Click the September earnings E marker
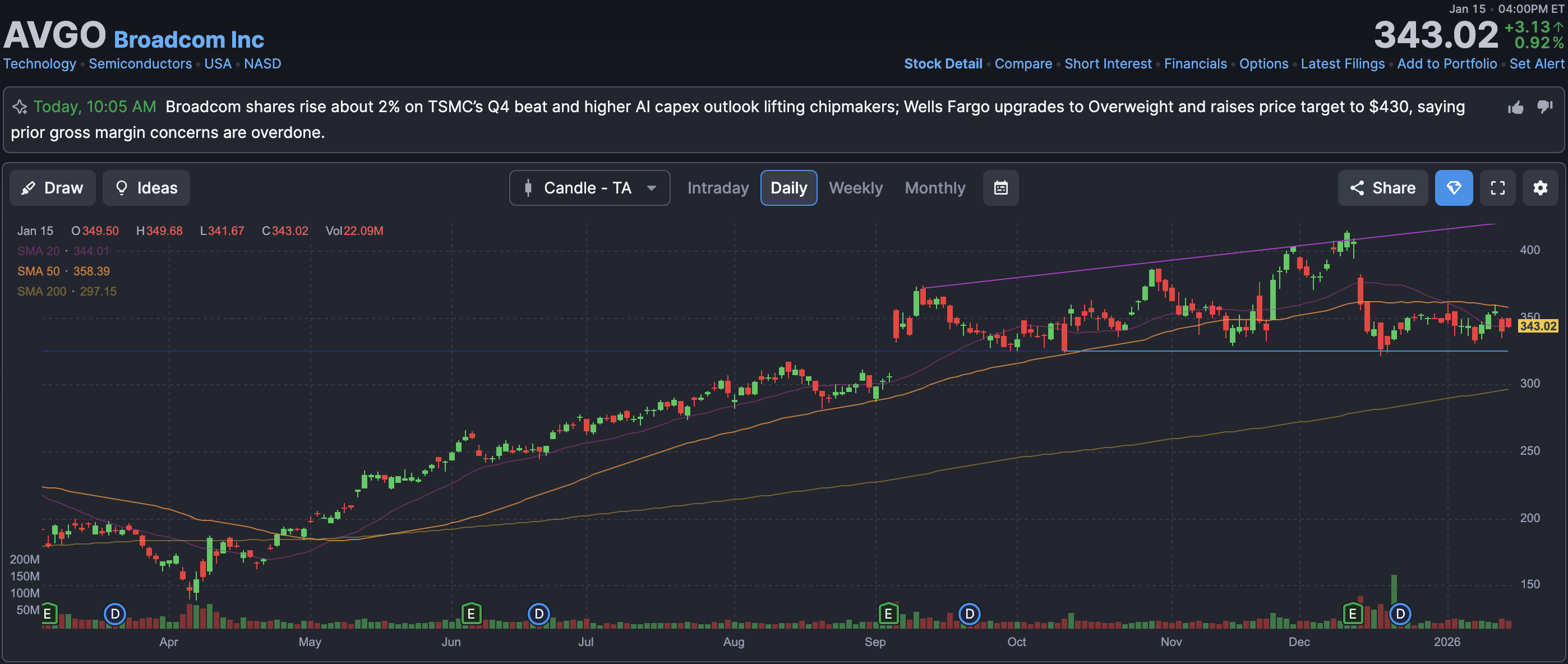This screenshot has width=1568, height=664. coord(888,614)
